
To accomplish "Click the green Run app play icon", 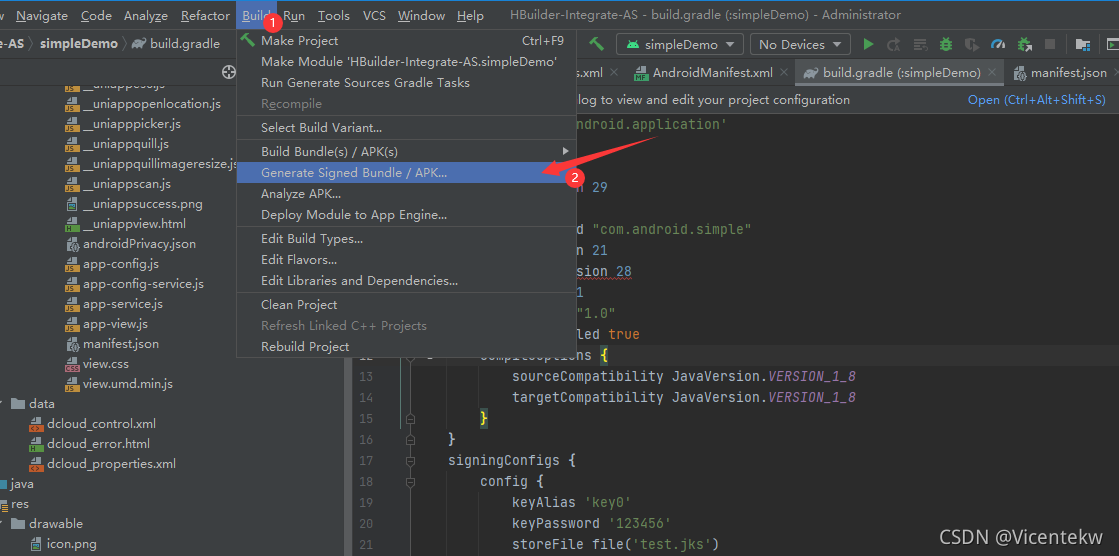I will [x=868, y=44].
